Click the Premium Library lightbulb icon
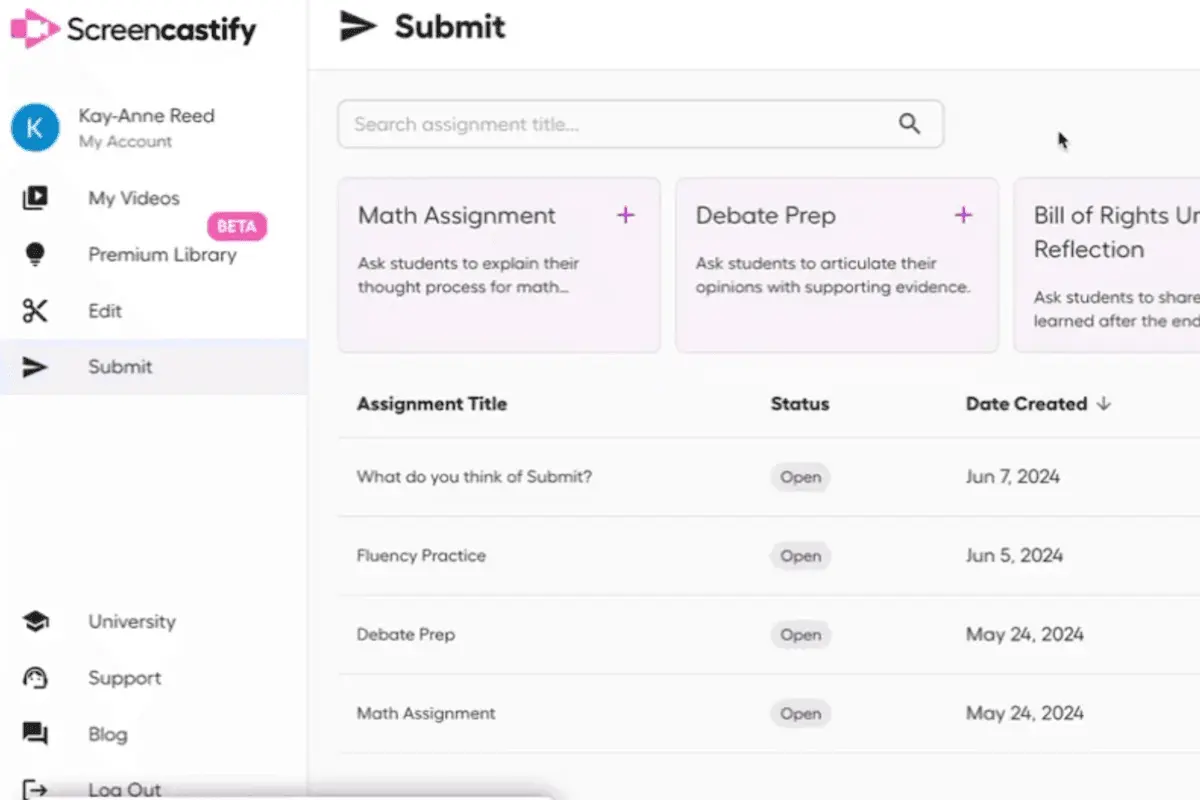1200x800 pixels. coord(35,255)
